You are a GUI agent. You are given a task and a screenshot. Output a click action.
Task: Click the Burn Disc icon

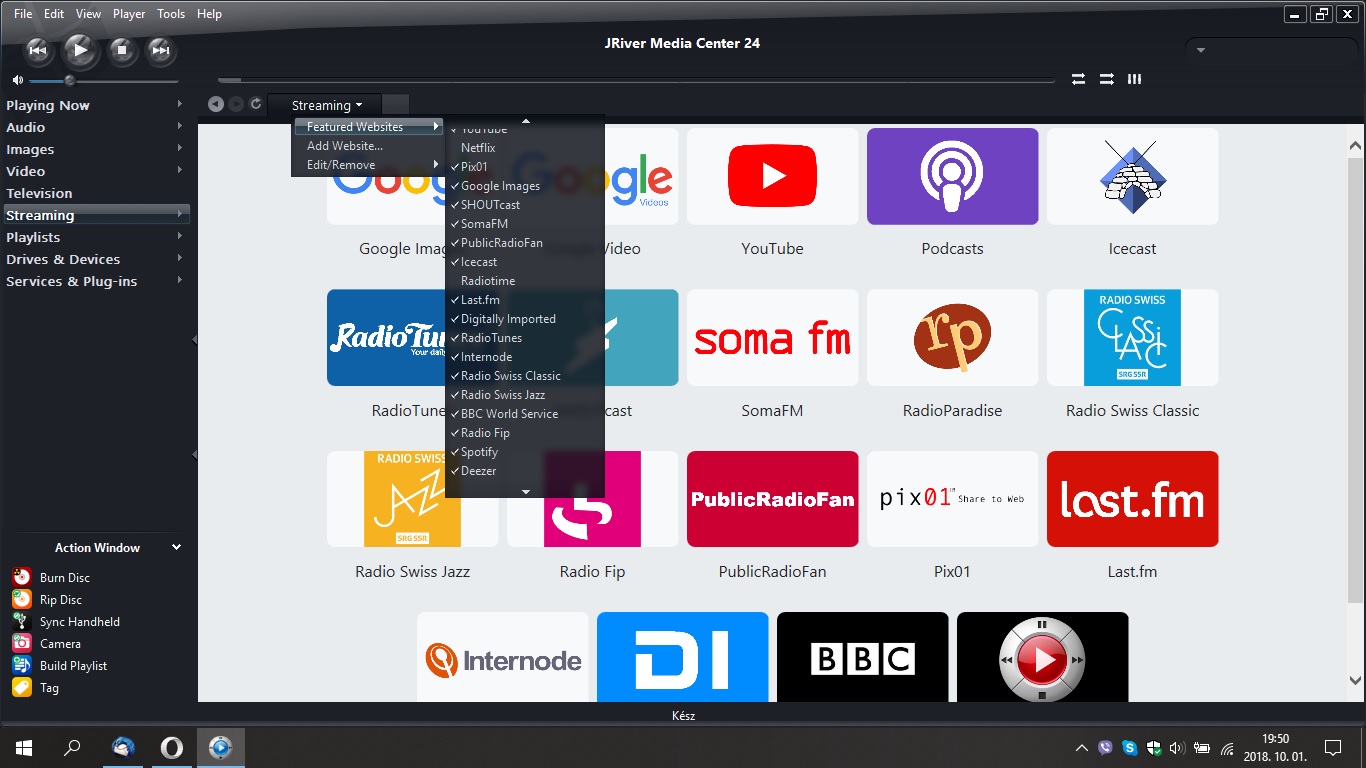22,577
